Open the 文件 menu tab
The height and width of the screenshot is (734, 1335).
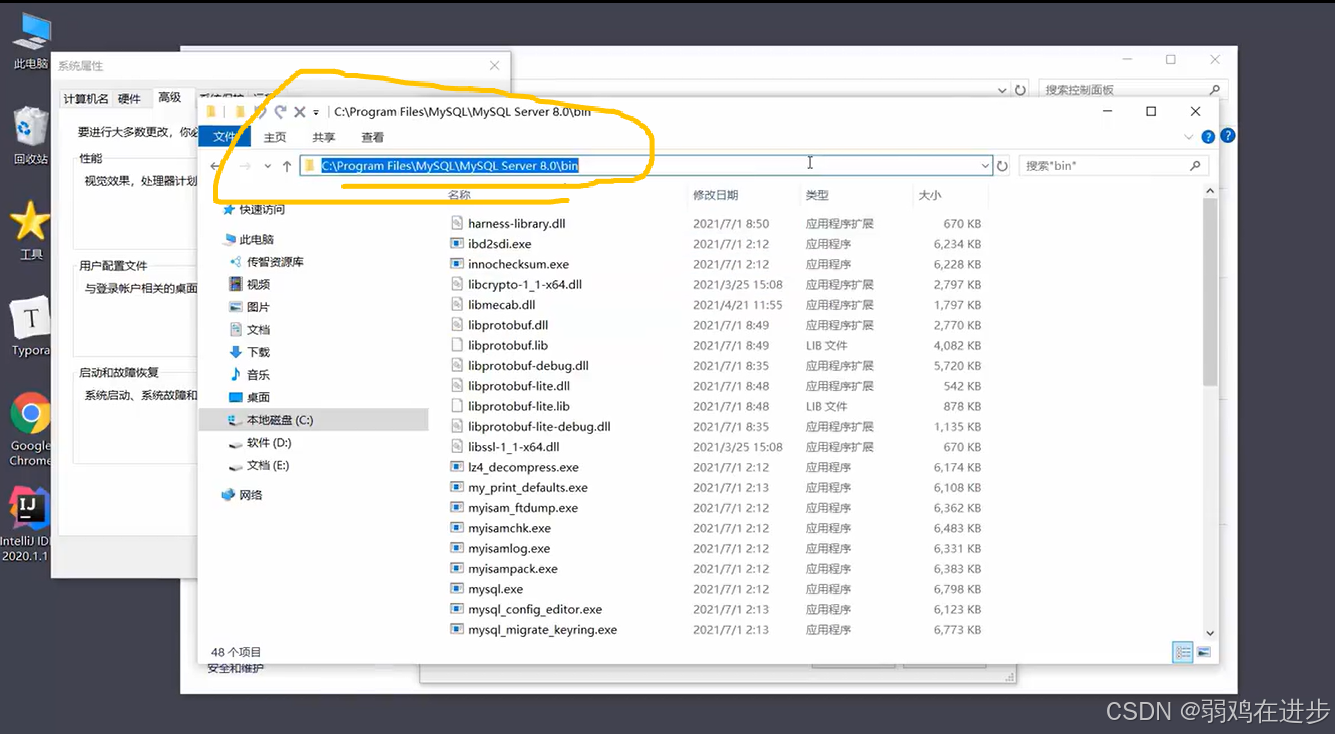[225, 137]
